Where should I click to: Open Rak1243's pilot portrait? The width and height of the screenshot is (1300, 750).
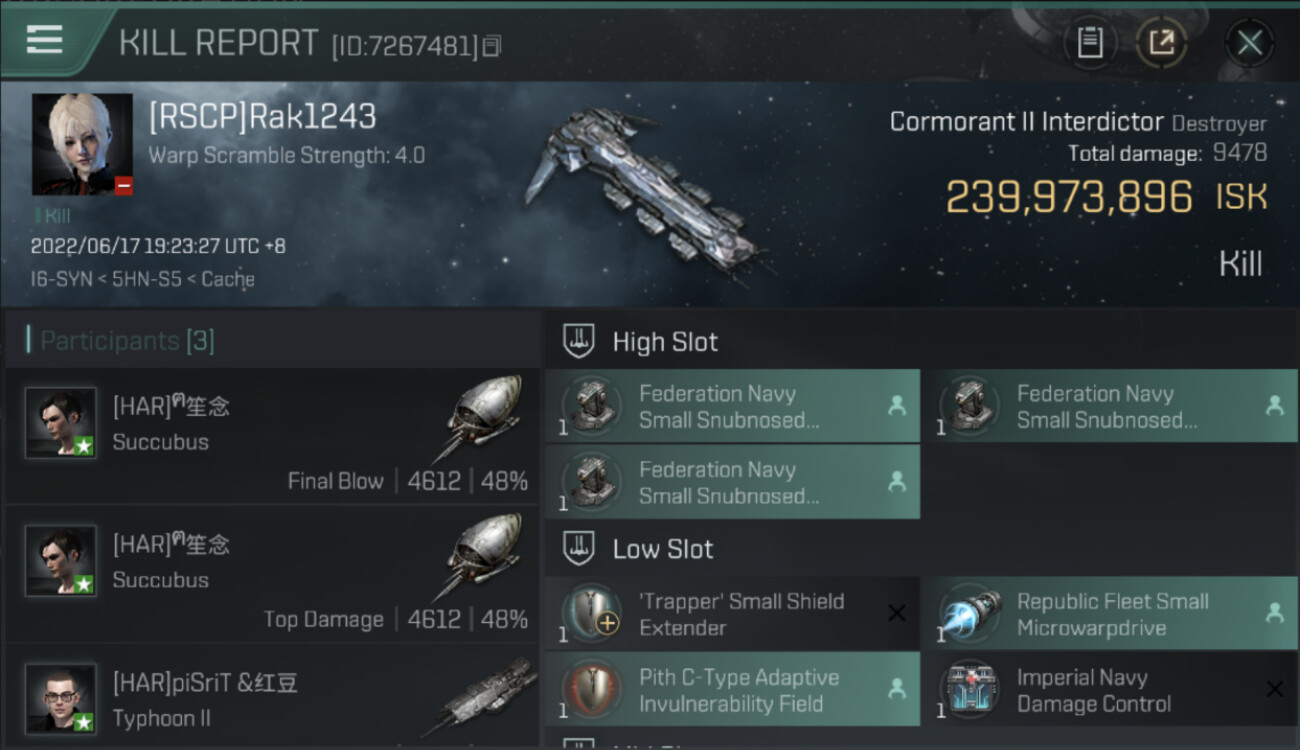pyautogui.click(x=82, y=144)
